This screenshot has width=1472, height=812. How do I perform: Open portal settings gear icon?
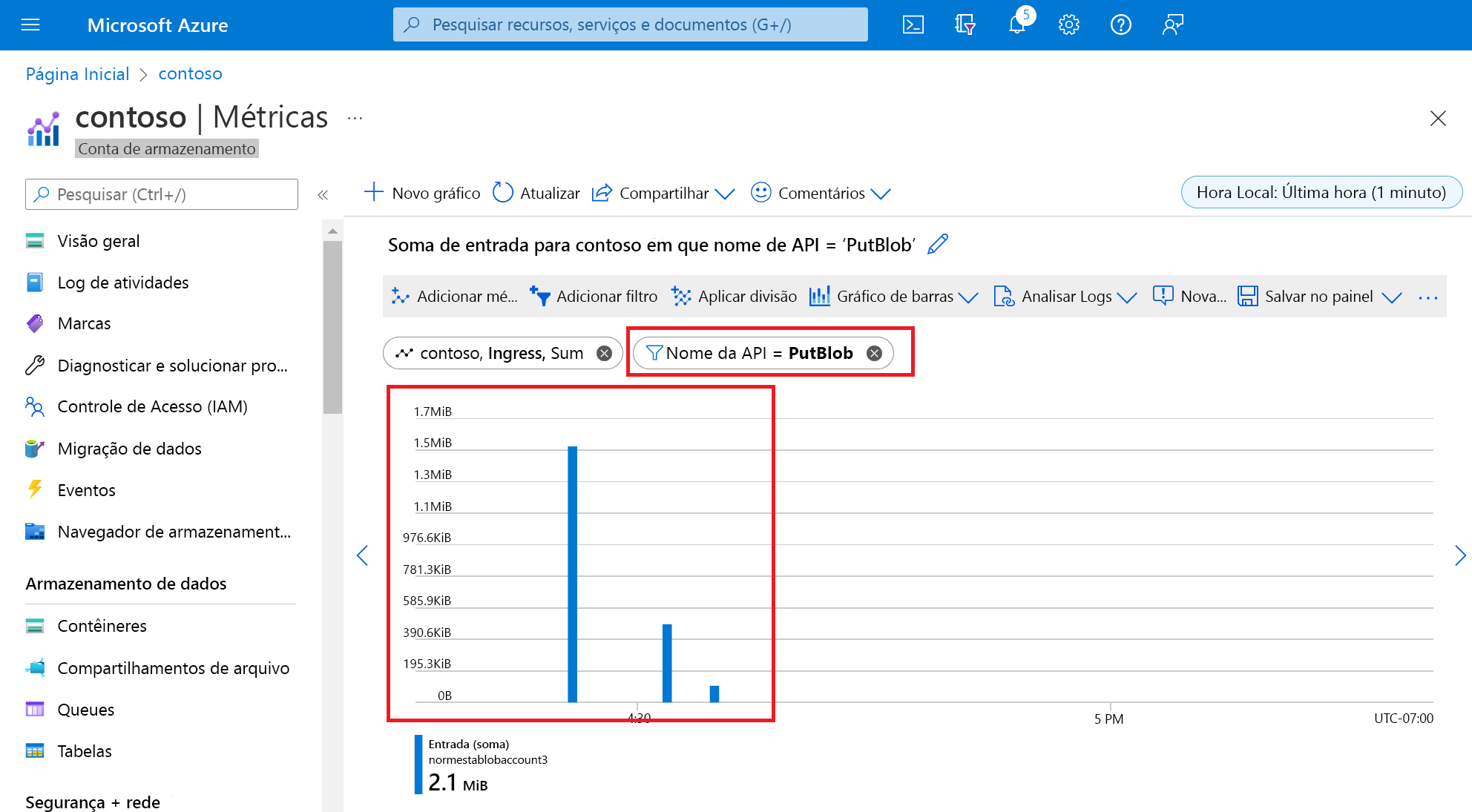click(1069, 25)
